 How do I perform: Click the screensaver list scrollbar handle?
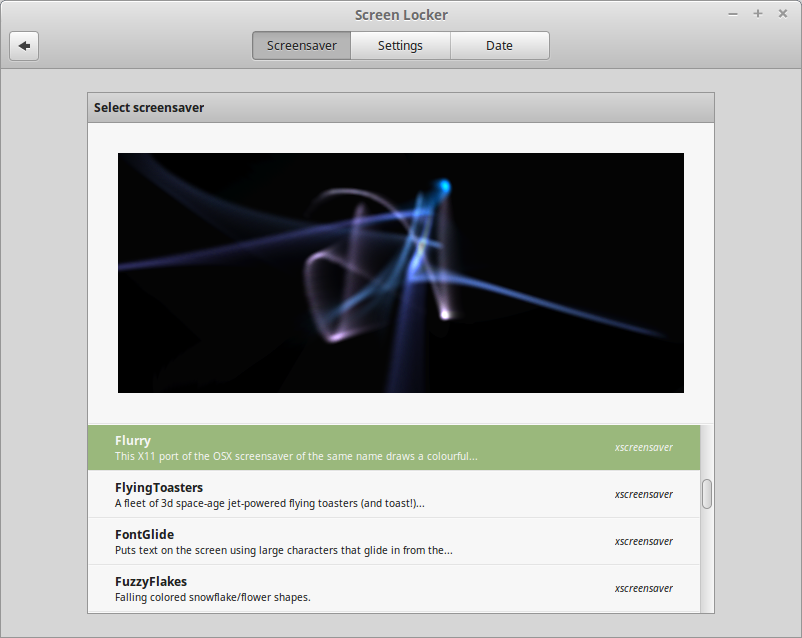point(707,494)
